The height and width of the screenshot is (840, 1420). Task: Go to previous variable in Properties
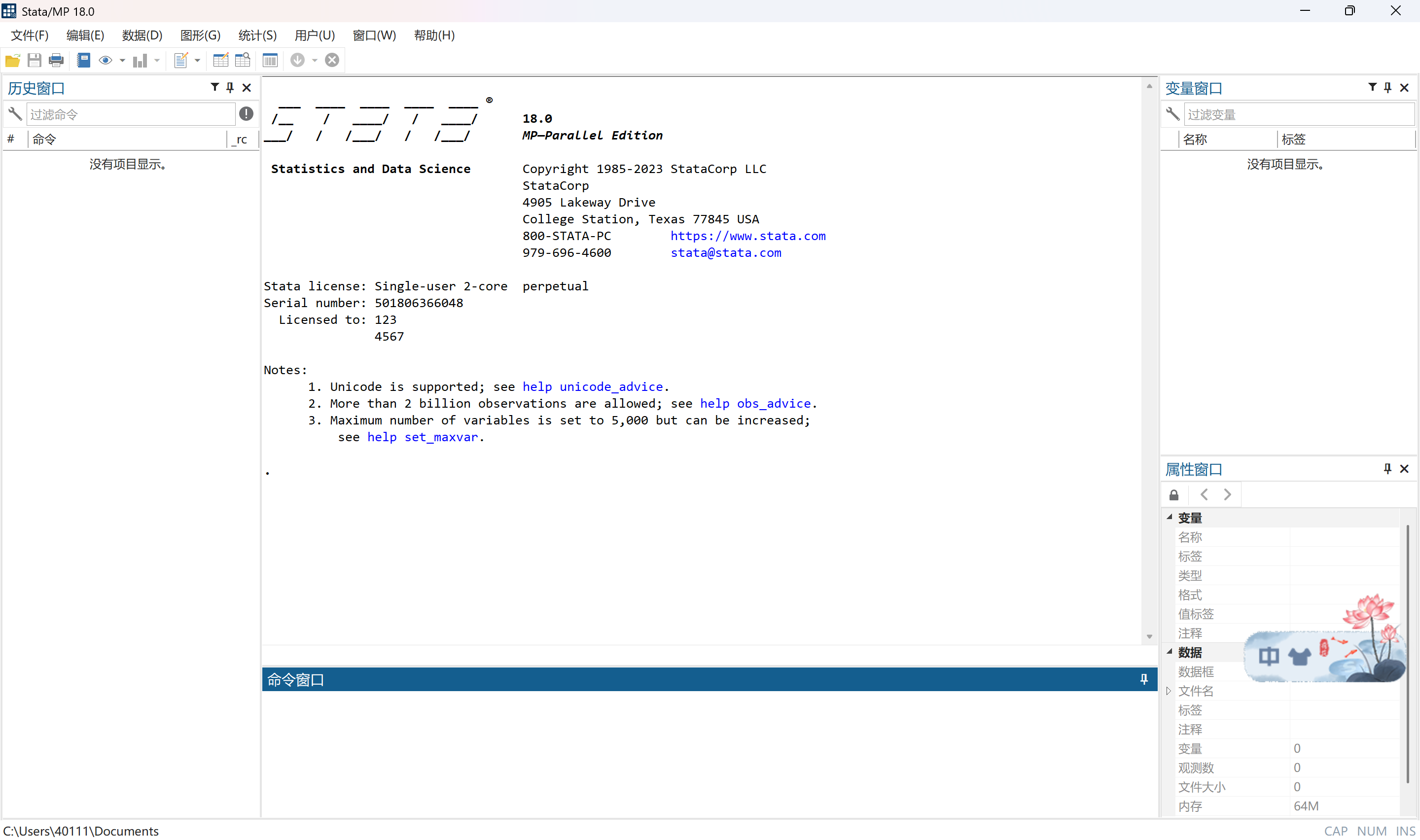coord(1205,495)
